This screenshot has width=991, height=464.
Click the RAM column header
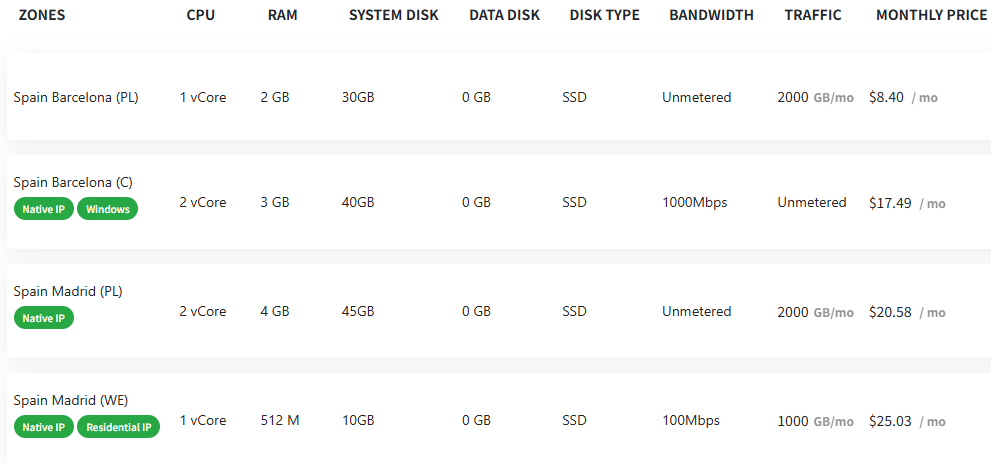pyautogui.click(x=282, y=15)
